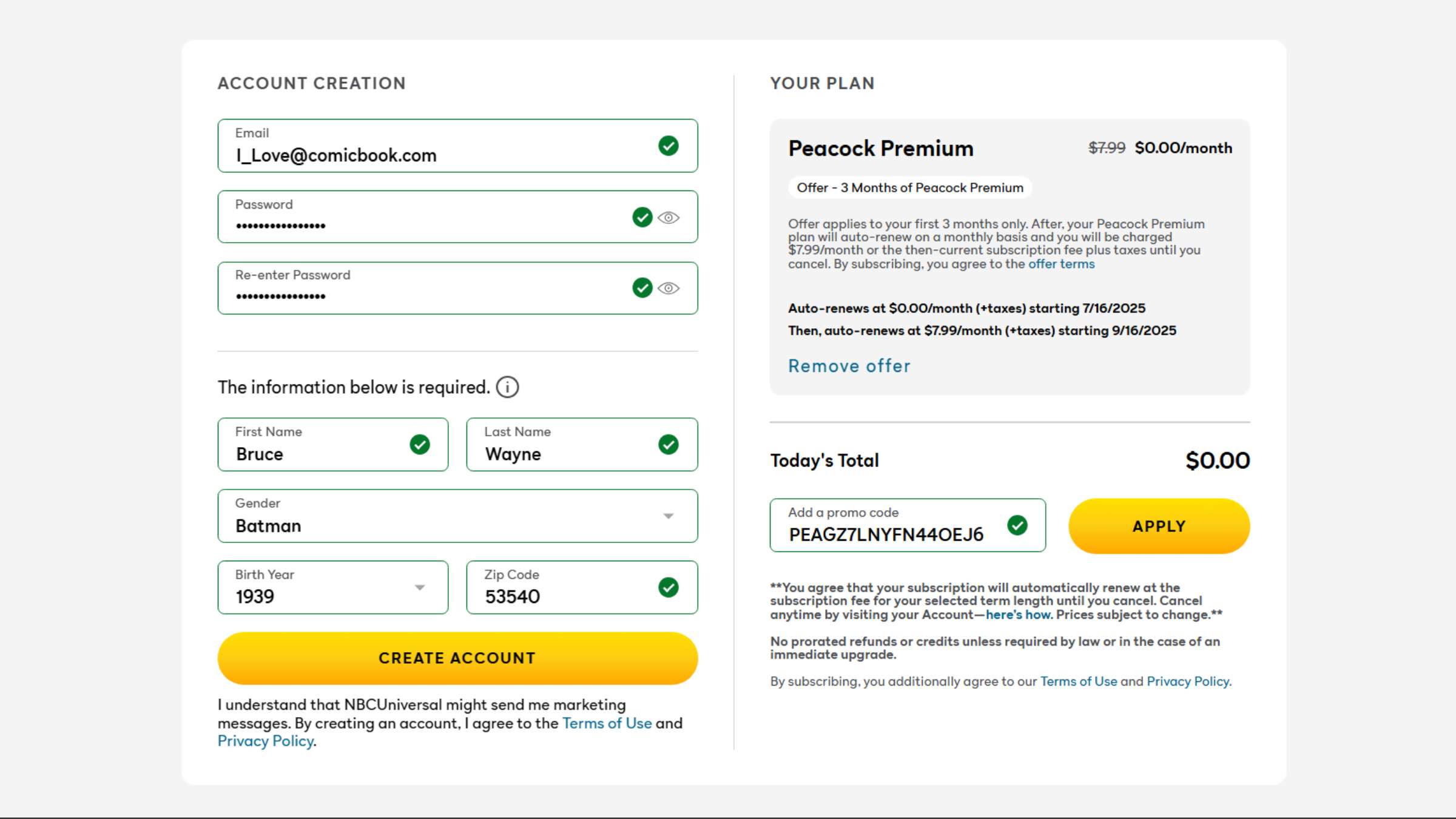This screenshot has width=1456, height=819.
Task: Select the Birth Year field showing 1939
Action: coord(332,587)
